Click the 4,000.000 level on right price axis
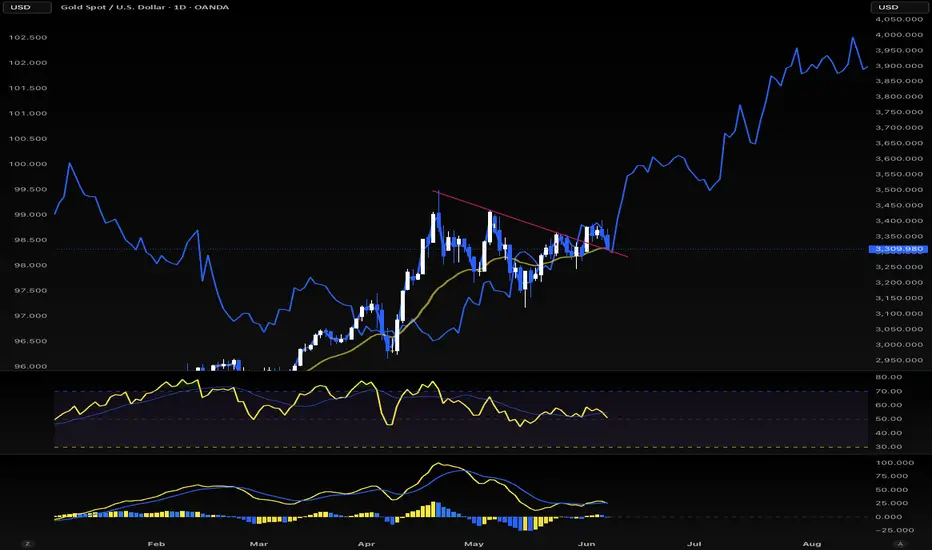This screenshot has height=550, width=932. 899,34
